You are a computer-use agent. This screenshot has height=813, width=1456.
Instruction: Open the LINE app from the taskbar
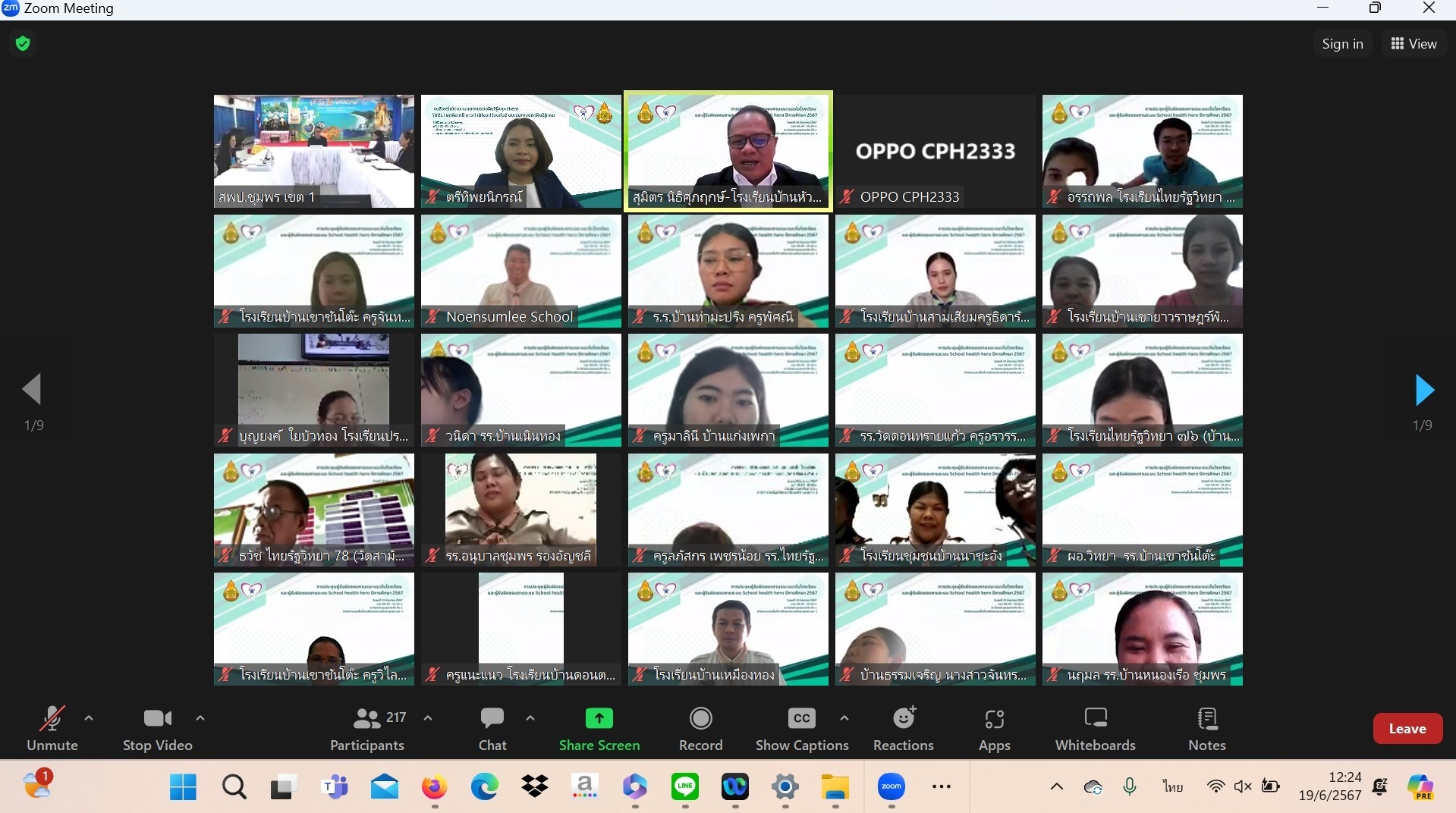click(685, 786)
